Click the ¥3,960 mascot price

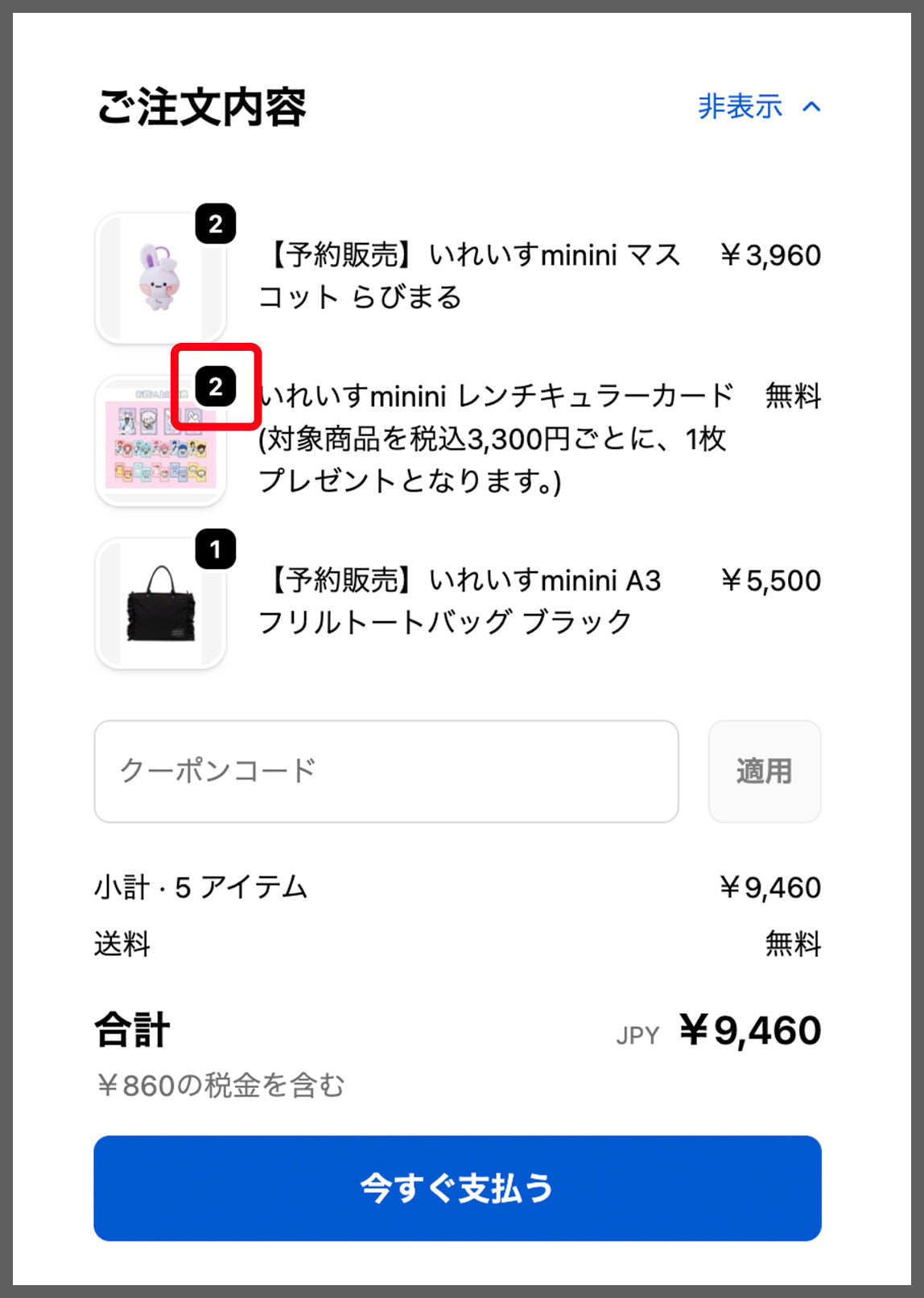pyautogui.click(x=770, y=255)
